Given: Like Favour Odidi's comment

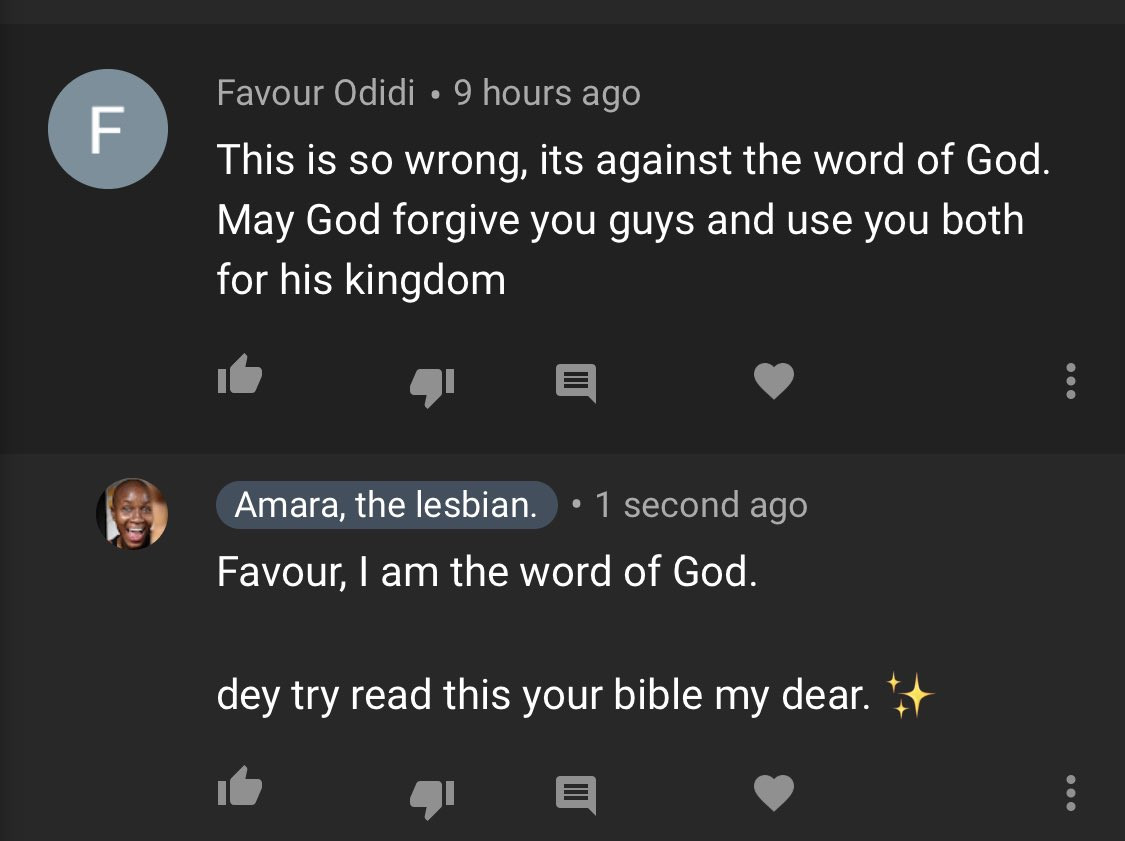Looking at the screenshot, I should [x=240, y=375].
